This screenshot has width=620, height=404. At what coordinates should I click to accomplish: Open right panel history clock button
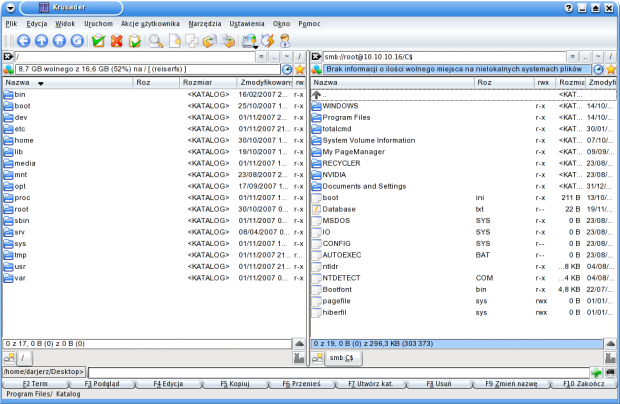coord(597,69)
